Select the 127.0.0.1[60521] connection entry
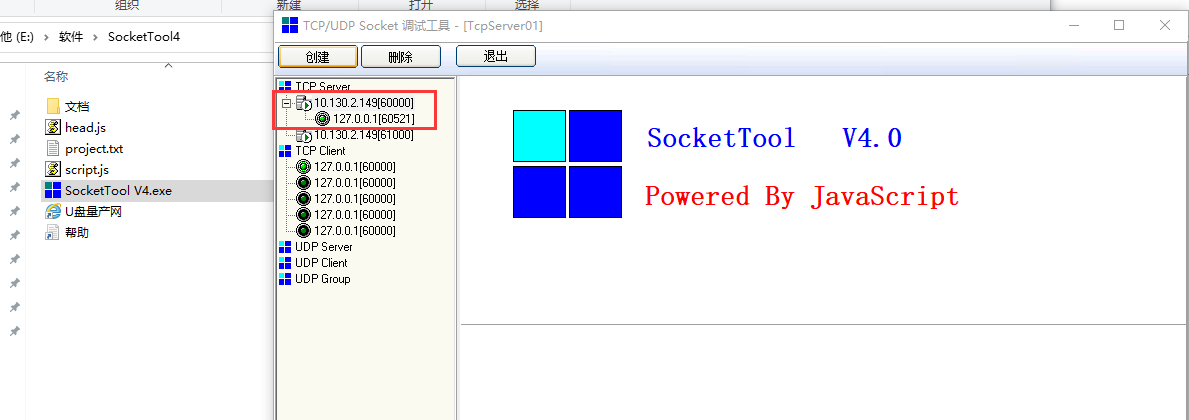Image resolution: width=1189 pixels, height=420 pixels. click(374, 118)
